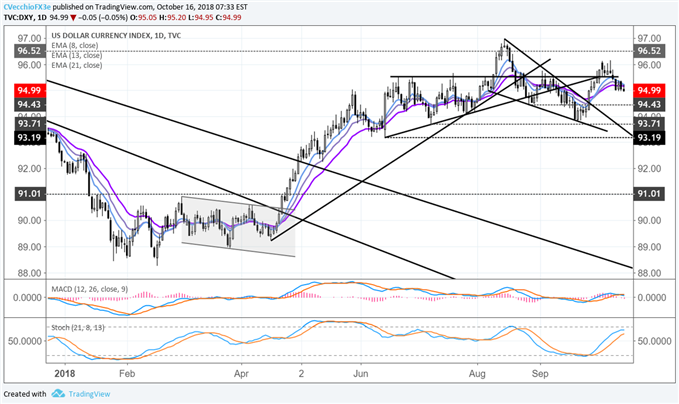Click the MACD (12, 26, close, 9) label
Image resolution: width=679 pixels, height=404 pixels.
coord(90,289)
